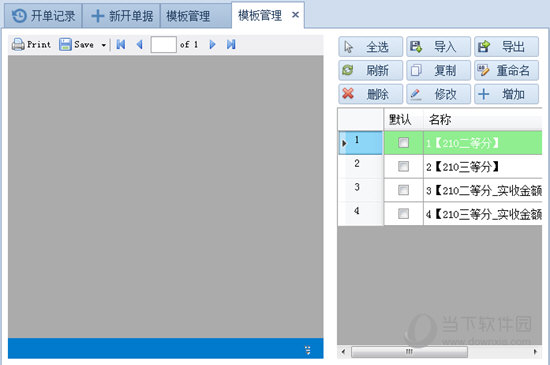Click row header number 3

tap(361, 190)
